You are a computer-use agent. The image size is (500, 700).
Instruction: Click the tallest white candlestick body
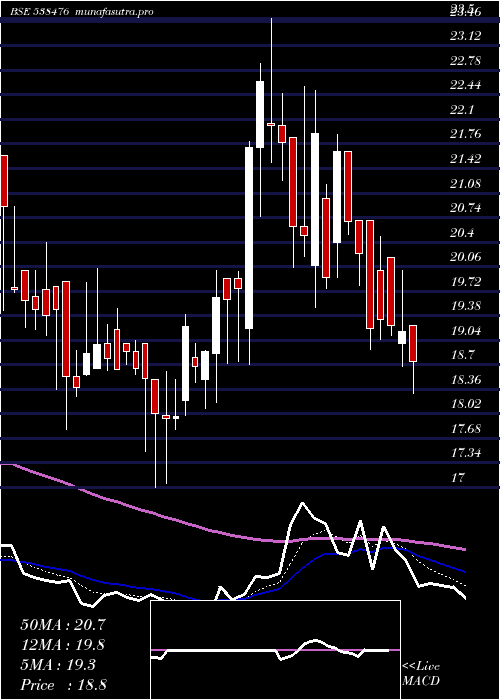tap(249, 238)
